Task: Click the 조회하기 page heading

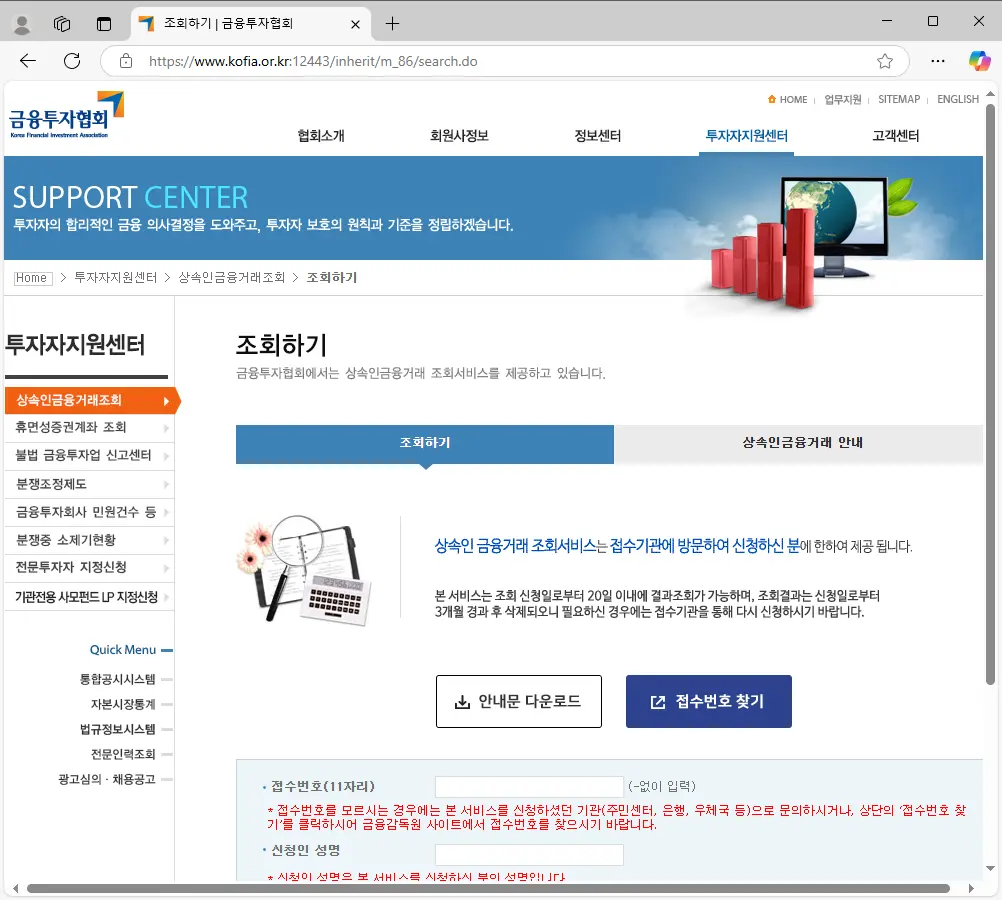Action: click(282, 345)
